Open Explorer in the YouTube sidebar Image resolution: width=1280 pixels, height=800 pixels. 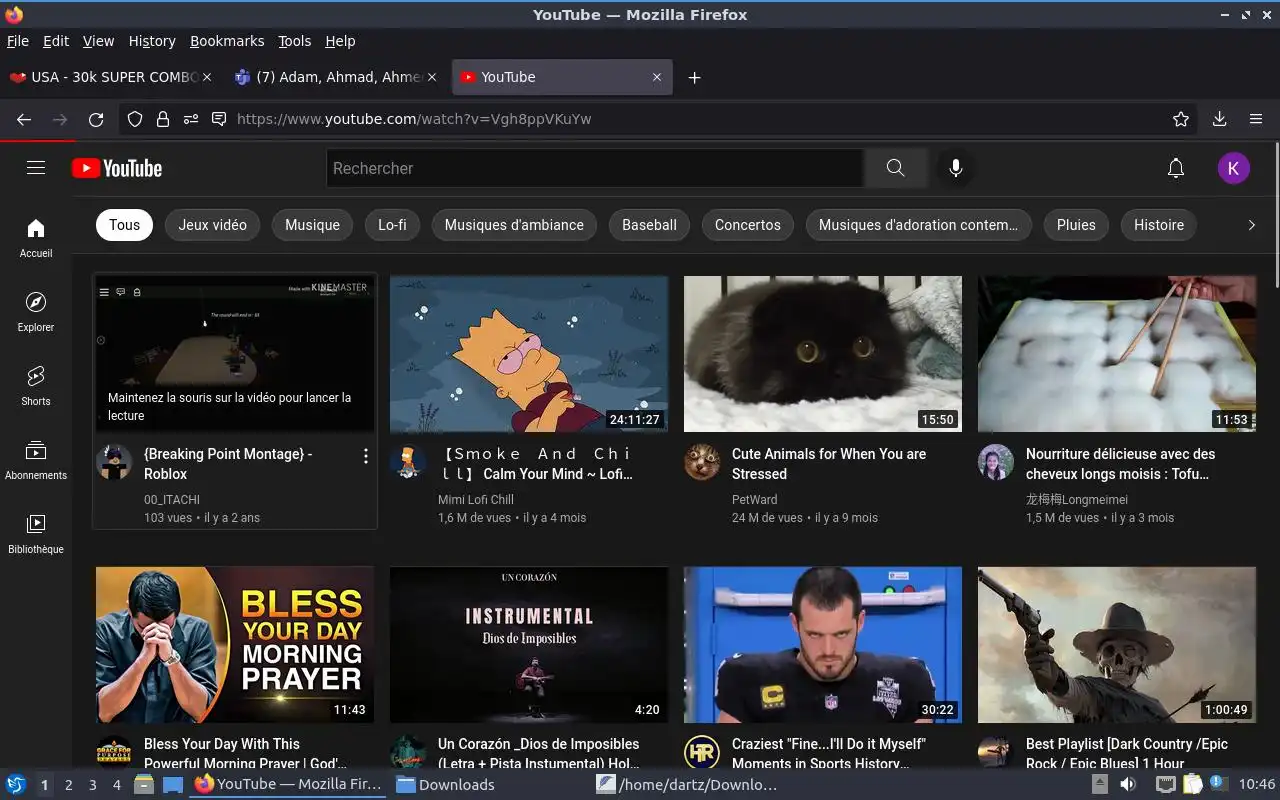[36, 312]
